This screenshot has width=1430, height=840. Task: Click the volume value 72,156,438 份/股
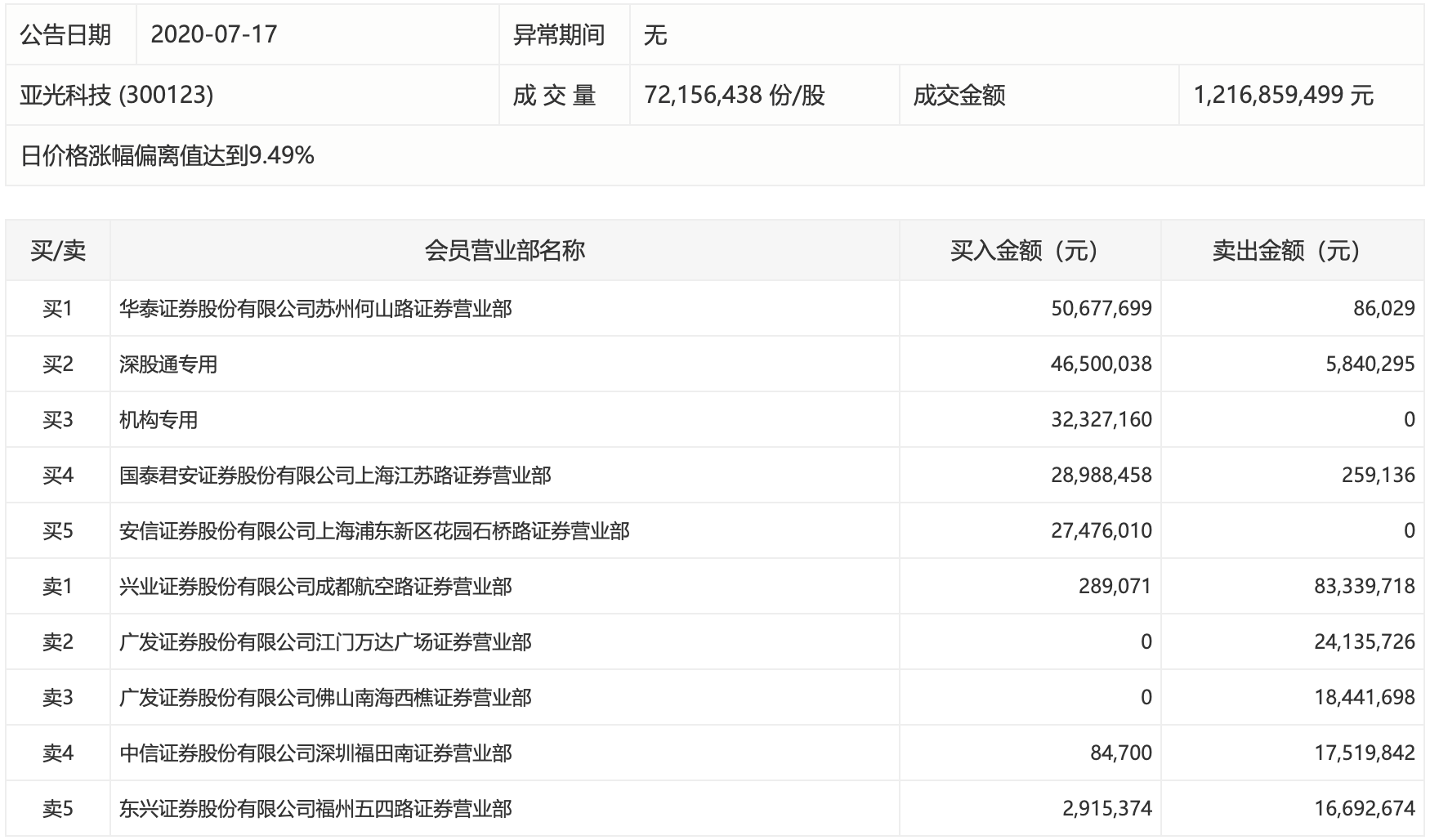coord(735,95)
